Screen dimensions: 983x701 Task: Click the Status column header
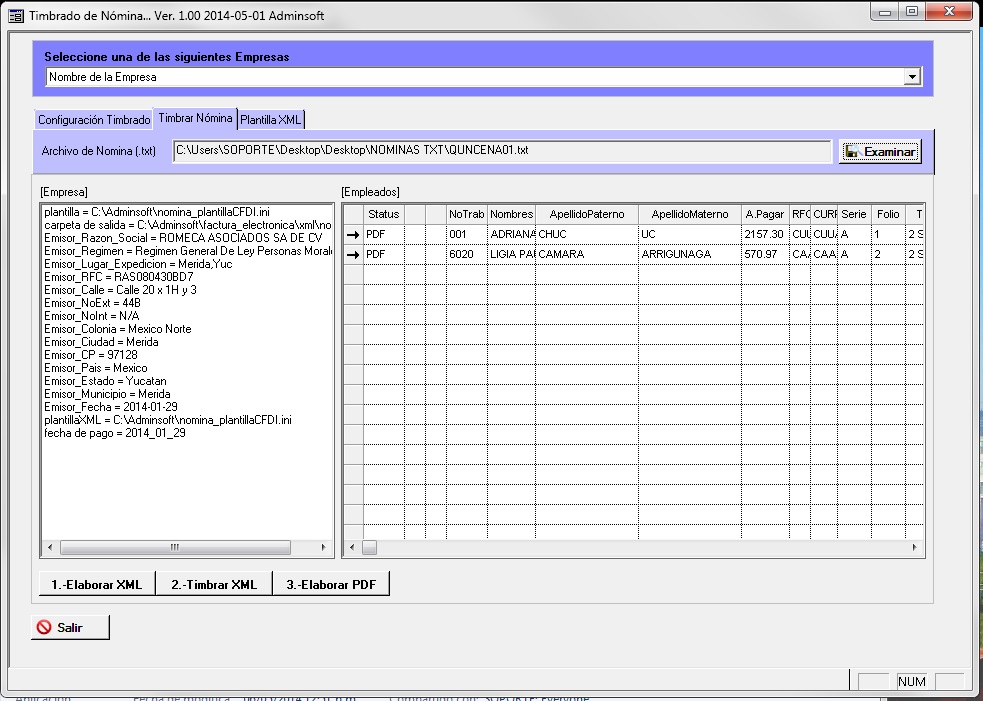[x=384, y=214]
